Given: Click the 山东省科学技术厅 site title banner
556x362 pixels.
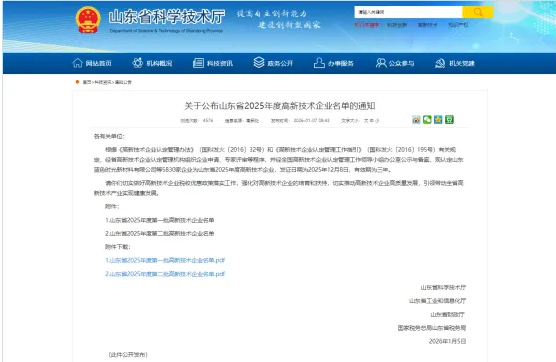Looking at the screenshot, I should click(x=167, y=17).
